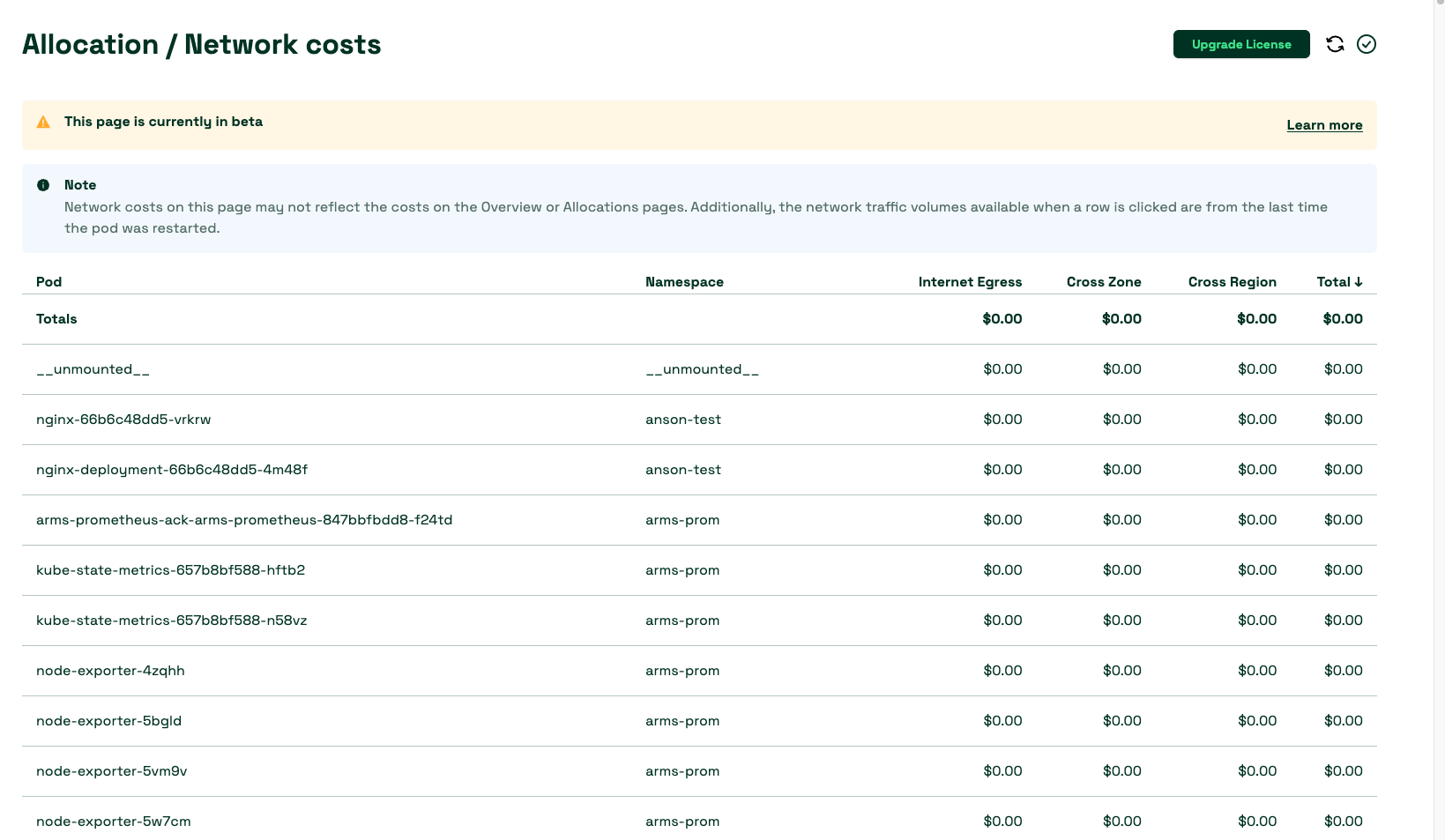The width and height of the screenshot is (1445, 840).
Task: Sort table by Cross Region column
Action: 1232,281
